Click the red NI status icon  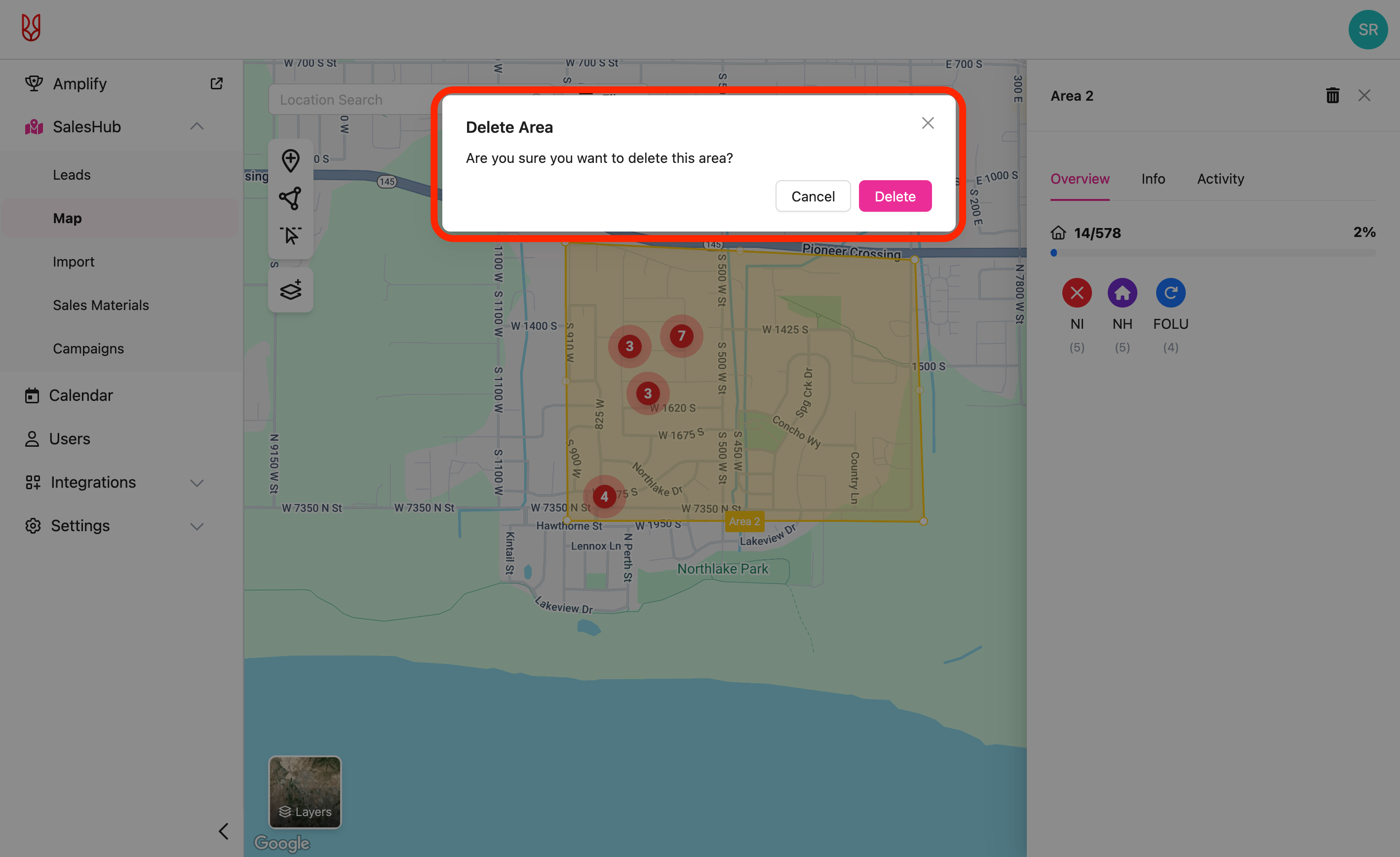[1077, 293]
